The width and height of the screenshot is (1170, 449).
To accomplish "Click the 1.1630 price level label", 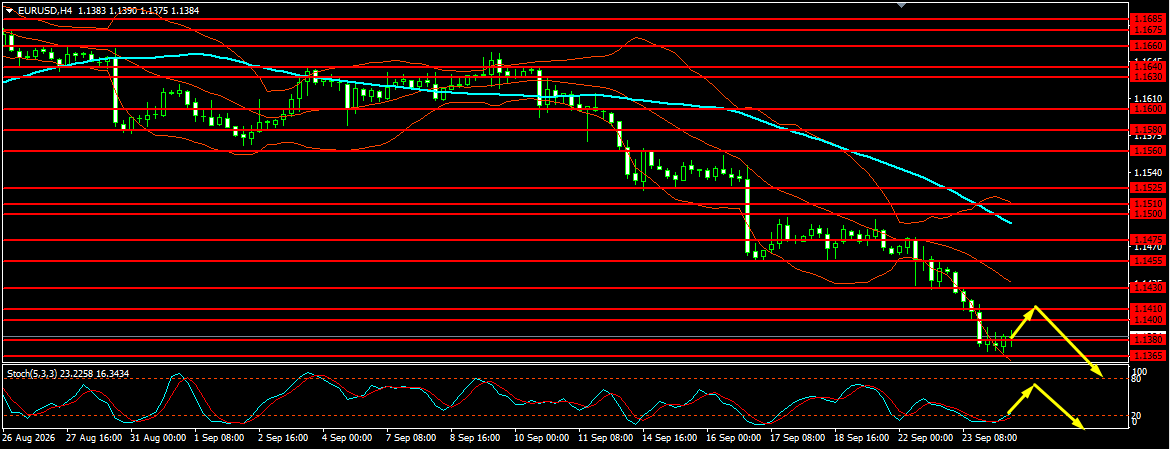I will tap(1147, 77).
